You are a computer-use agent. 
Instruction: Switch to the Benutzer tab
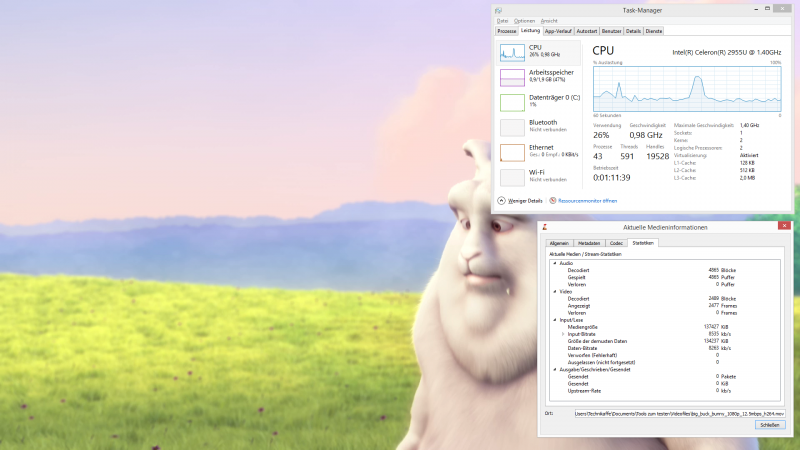coord(611,31)
